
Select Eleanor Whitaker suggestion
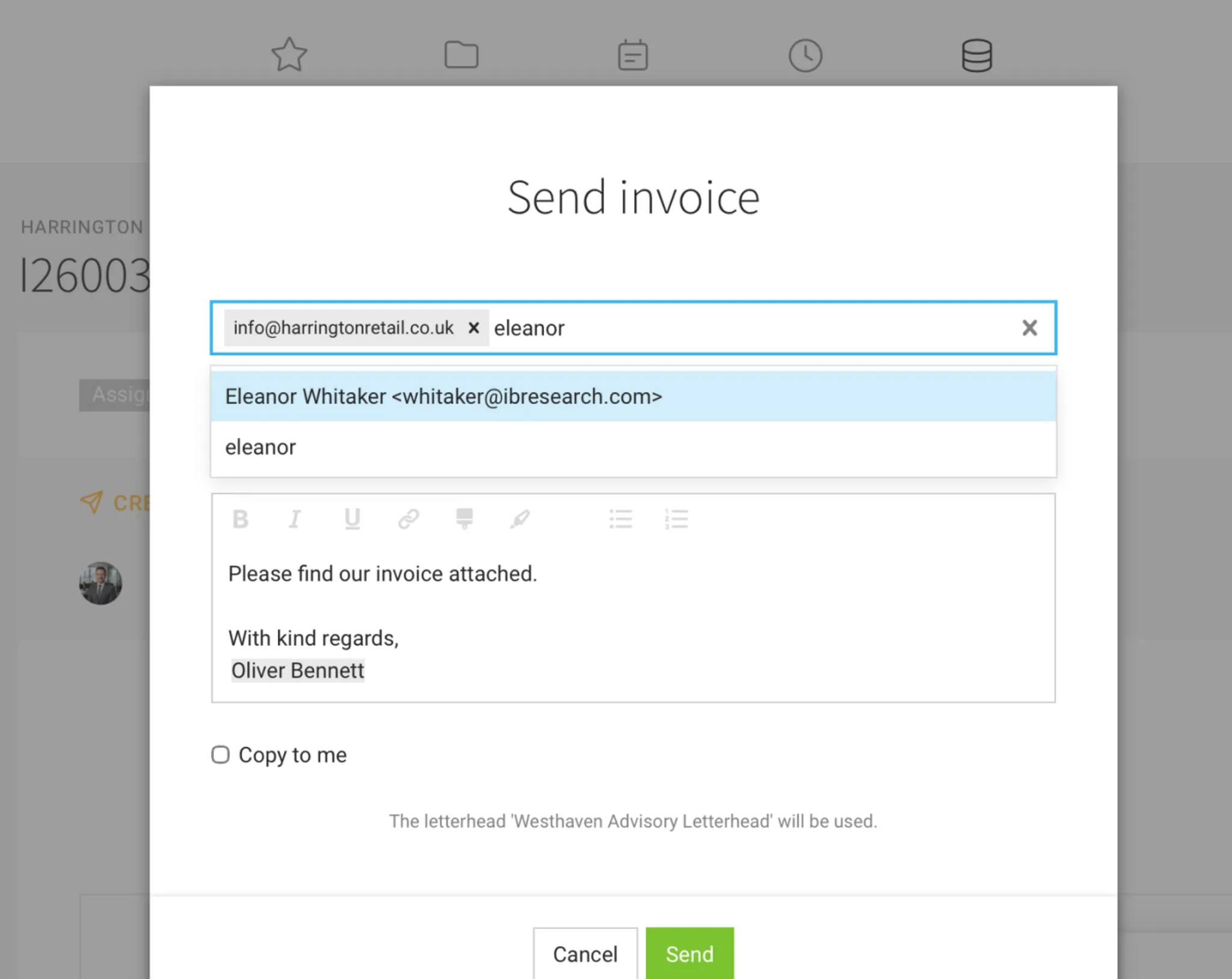coord(633,396)
